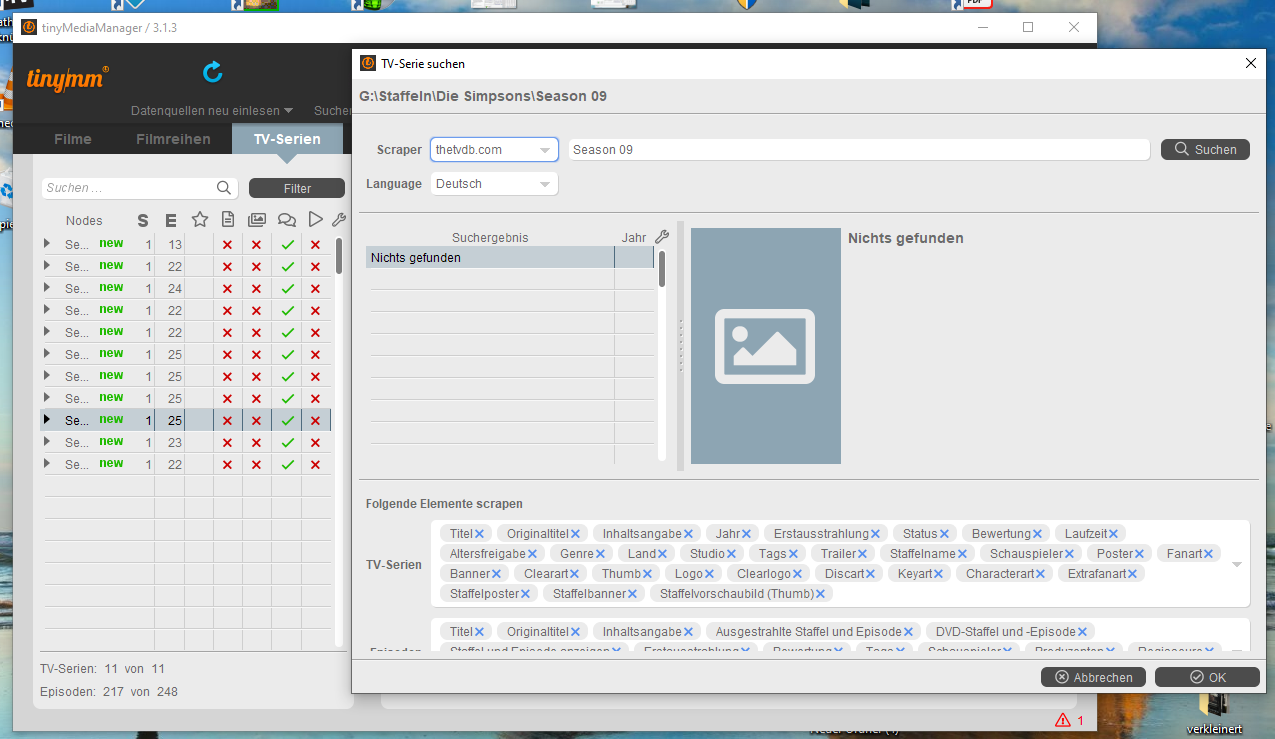Expand the series row with 13 episodes

47,244
